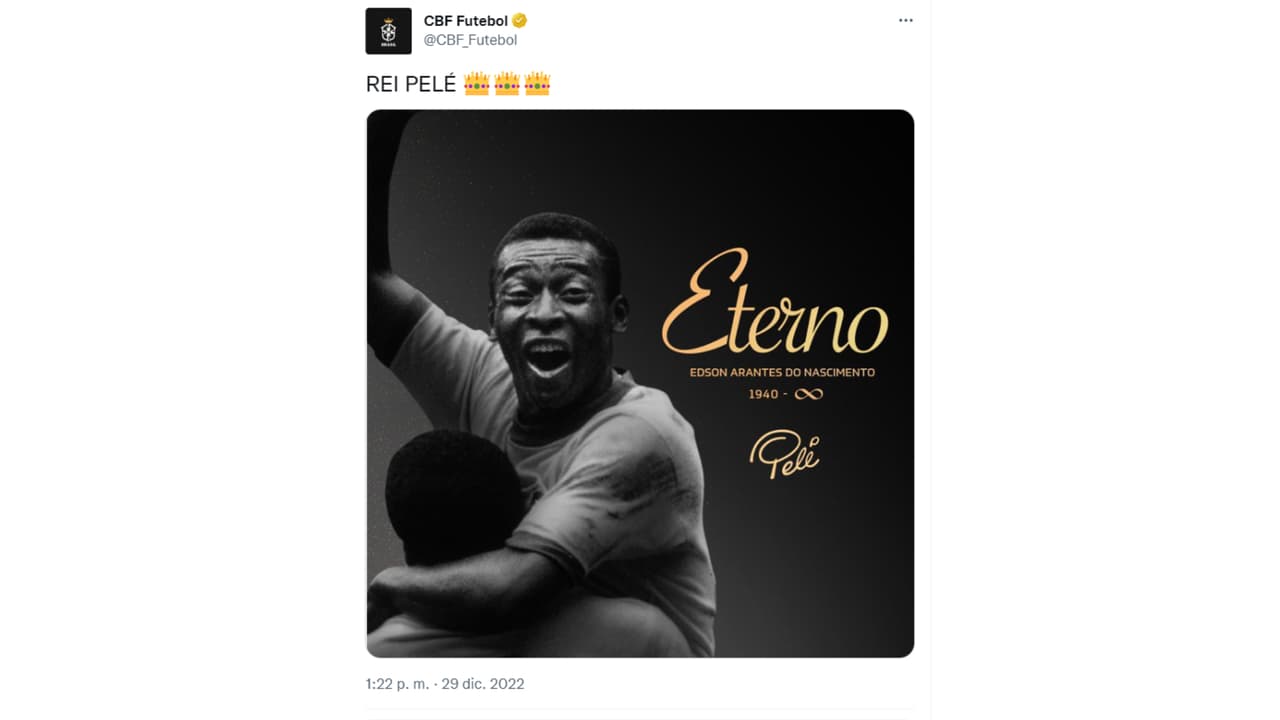Click the 29 dic. 2022 timestamp
Viewport: 1280px width, 720px height.
point(481,684)
